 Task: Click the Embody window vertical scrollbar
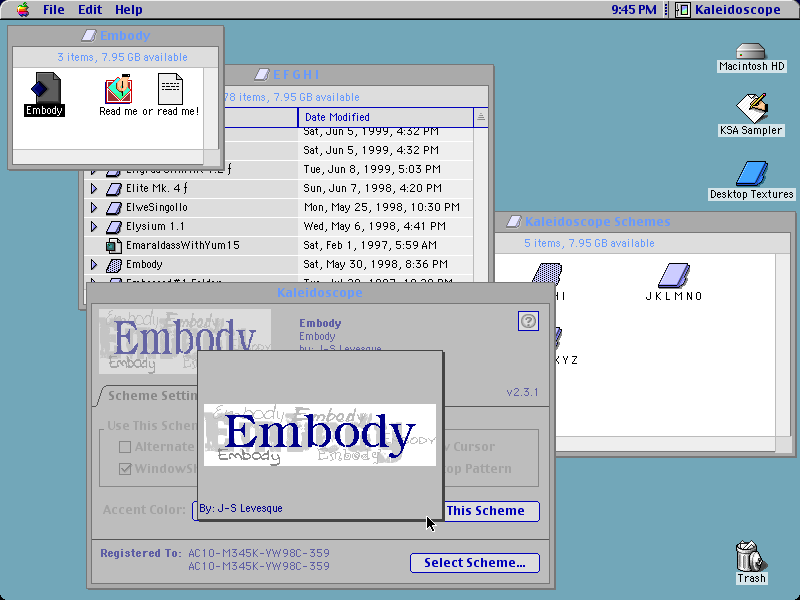coord(211,108)
